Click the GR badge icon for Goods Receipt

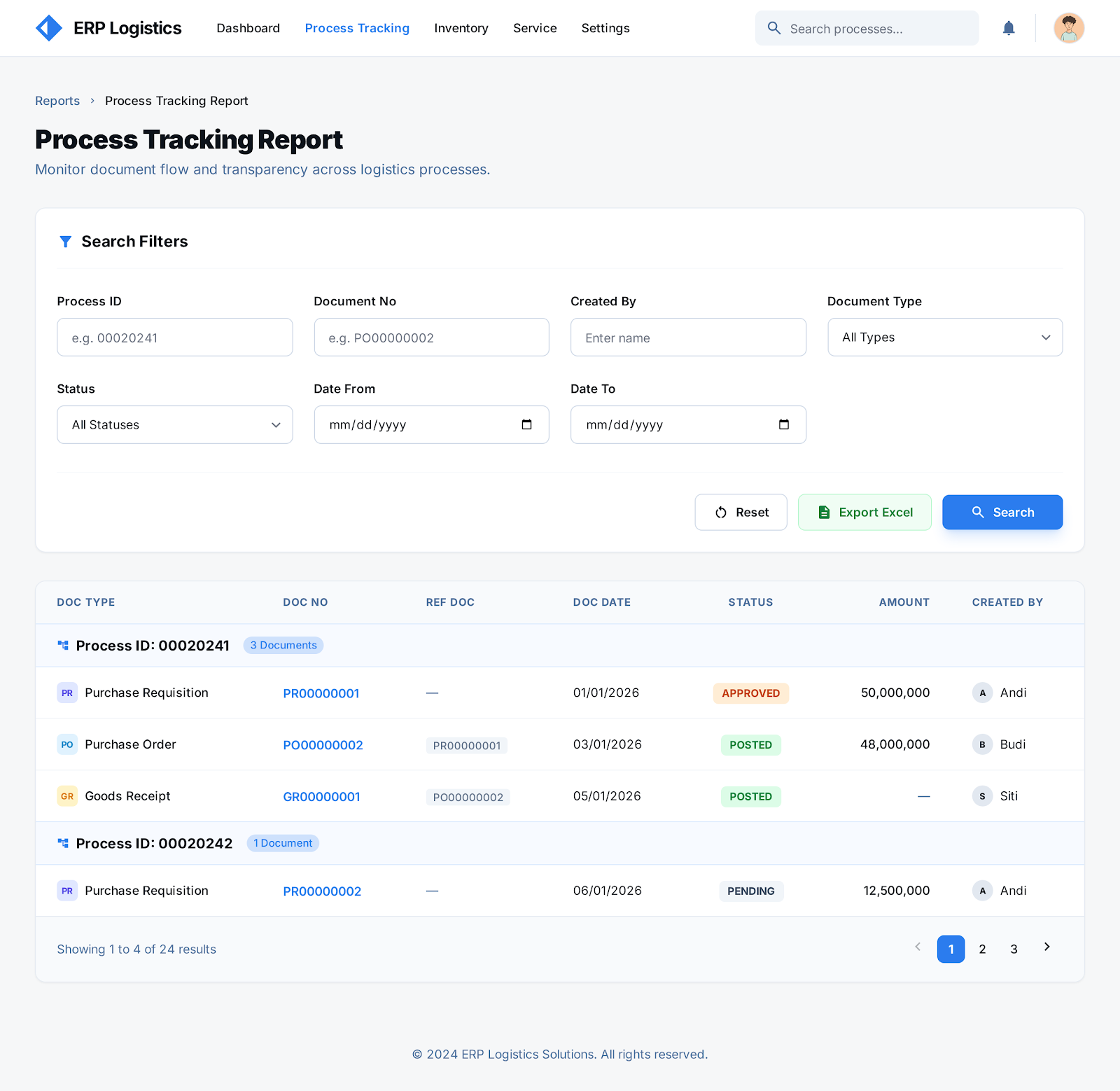pyautogui.click(x=67, y=796)
